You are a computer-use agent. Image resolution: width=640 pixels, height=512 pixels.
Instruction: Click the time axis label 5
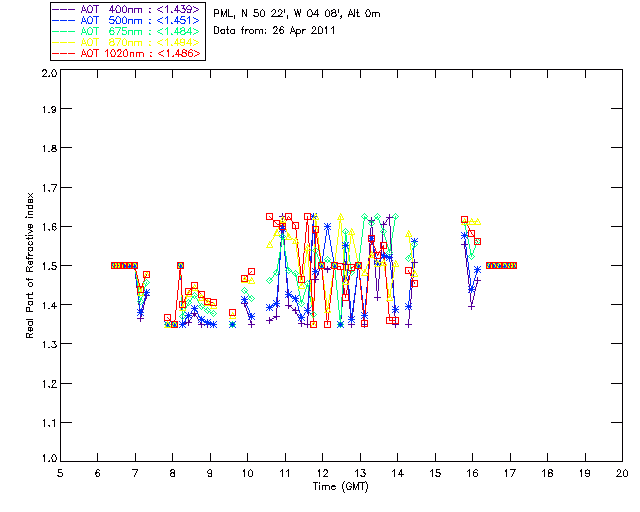click(x=60, y=473)
